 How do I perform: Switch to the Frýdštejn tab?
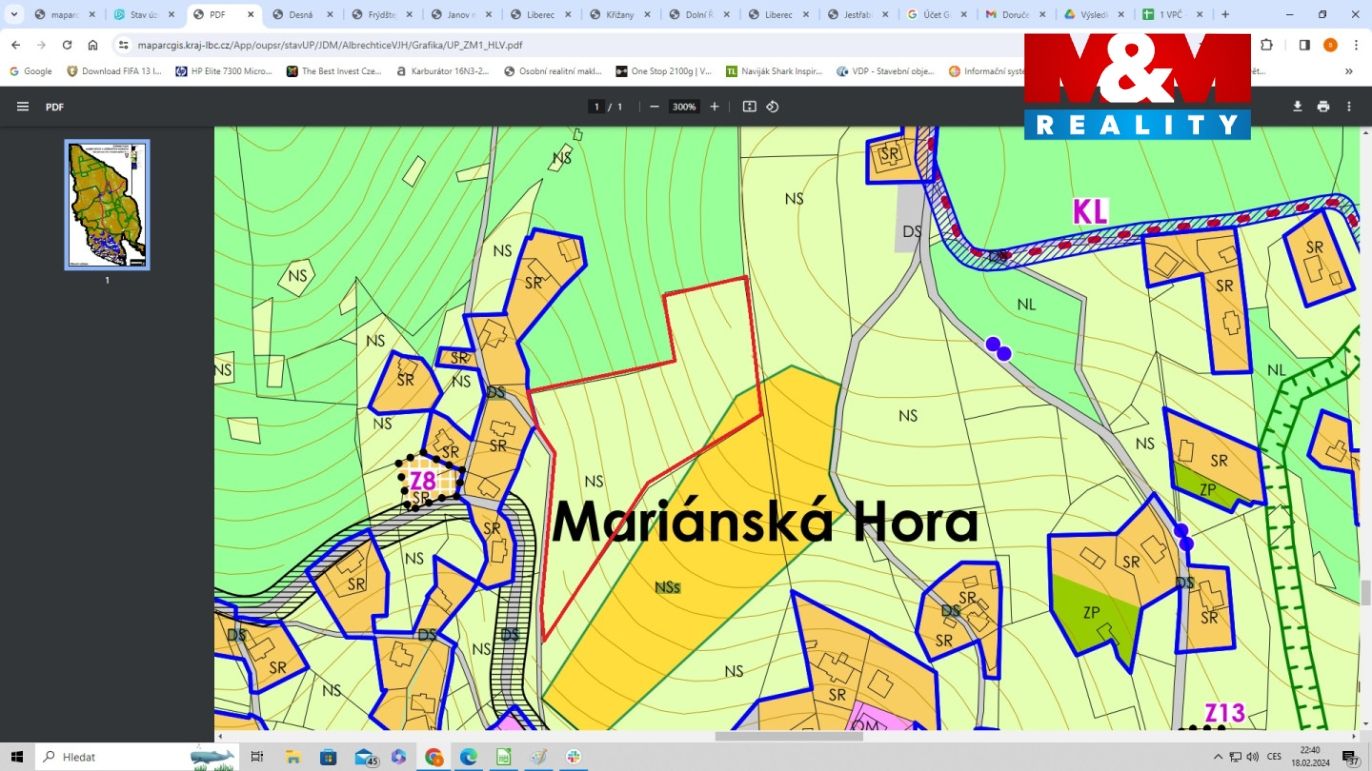pos(381,15)
